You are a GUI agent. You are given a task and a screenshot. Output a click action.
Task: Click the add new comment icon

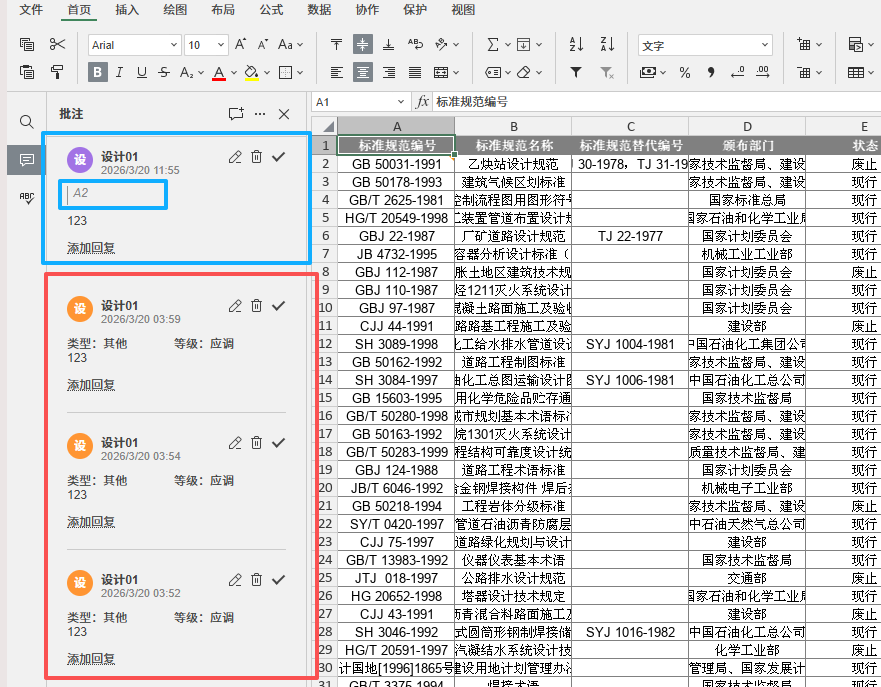coord(236,114)
